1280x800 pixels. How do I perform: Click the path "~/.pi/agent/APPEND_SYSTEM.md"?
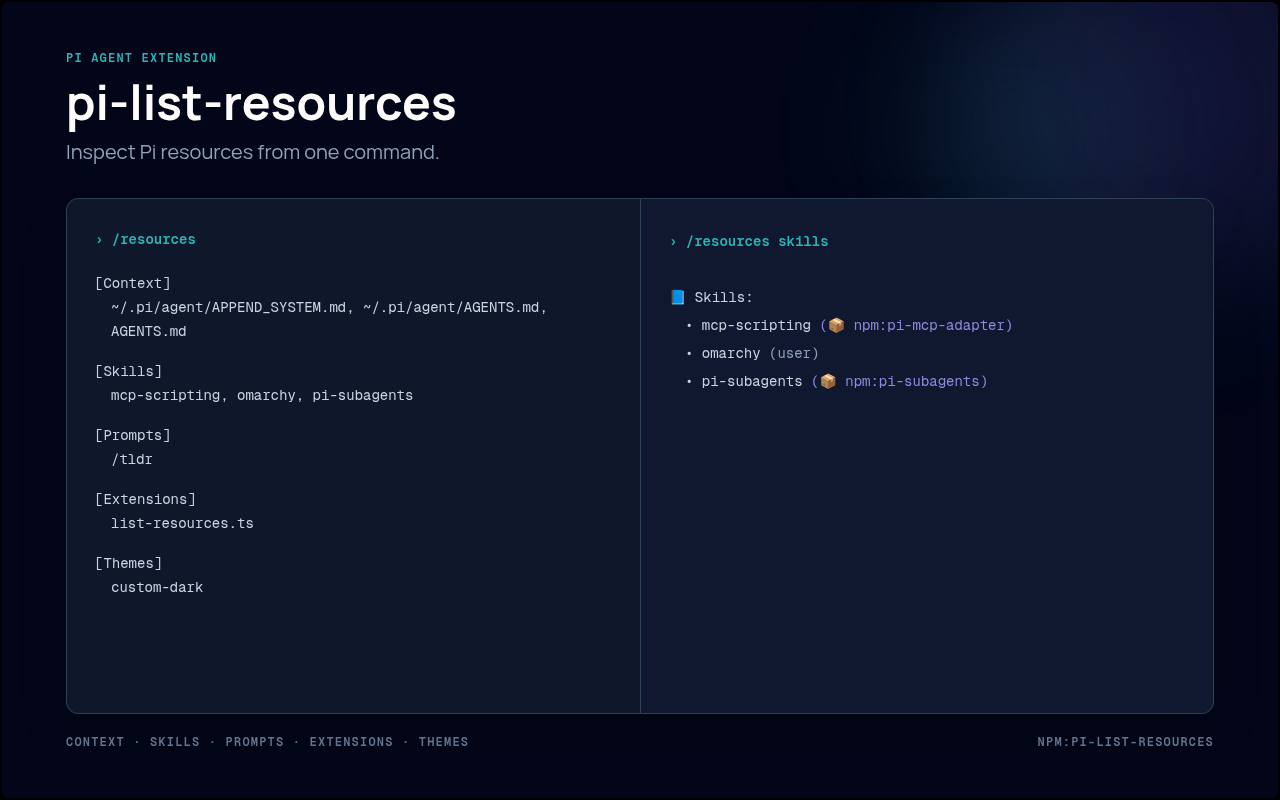(229, 308)
